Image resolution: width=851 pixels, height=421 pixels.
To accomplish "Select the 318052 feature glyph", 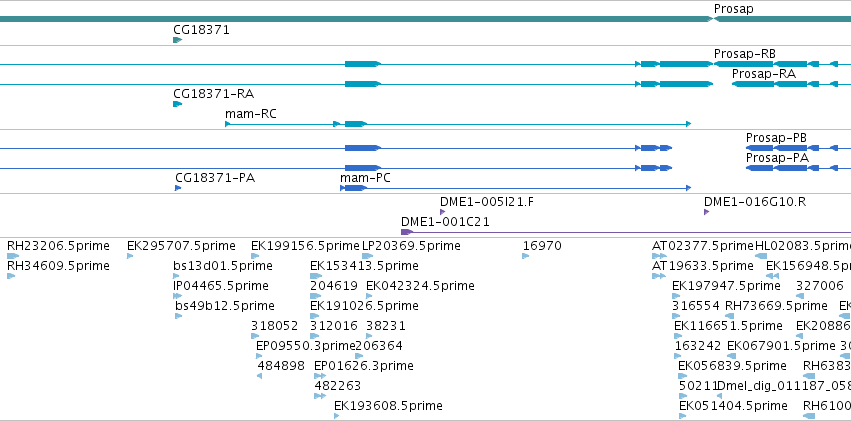I will click(255, 336).
